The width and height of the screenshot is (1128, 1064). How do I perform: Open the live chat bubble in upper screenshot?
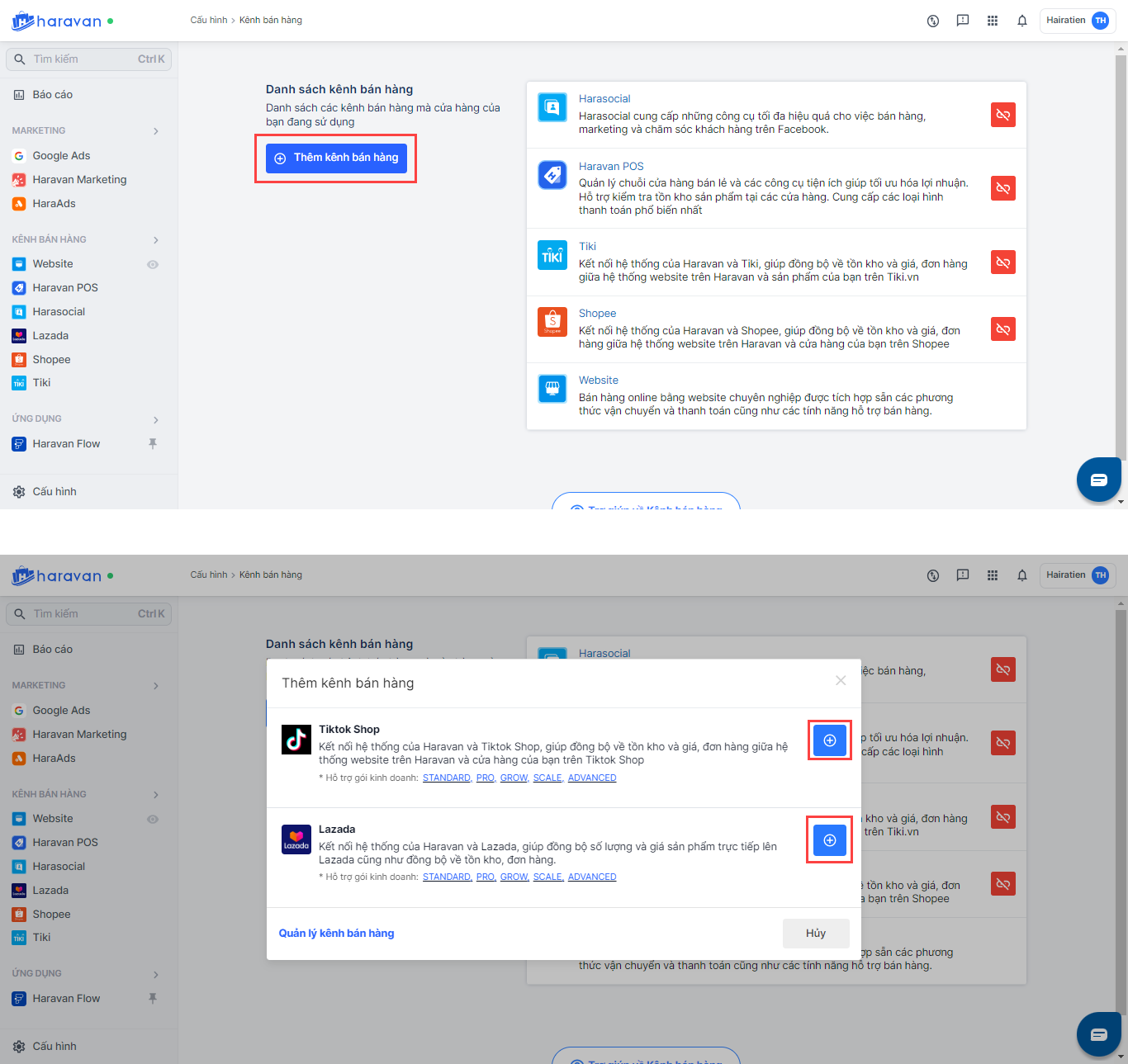1099,480
